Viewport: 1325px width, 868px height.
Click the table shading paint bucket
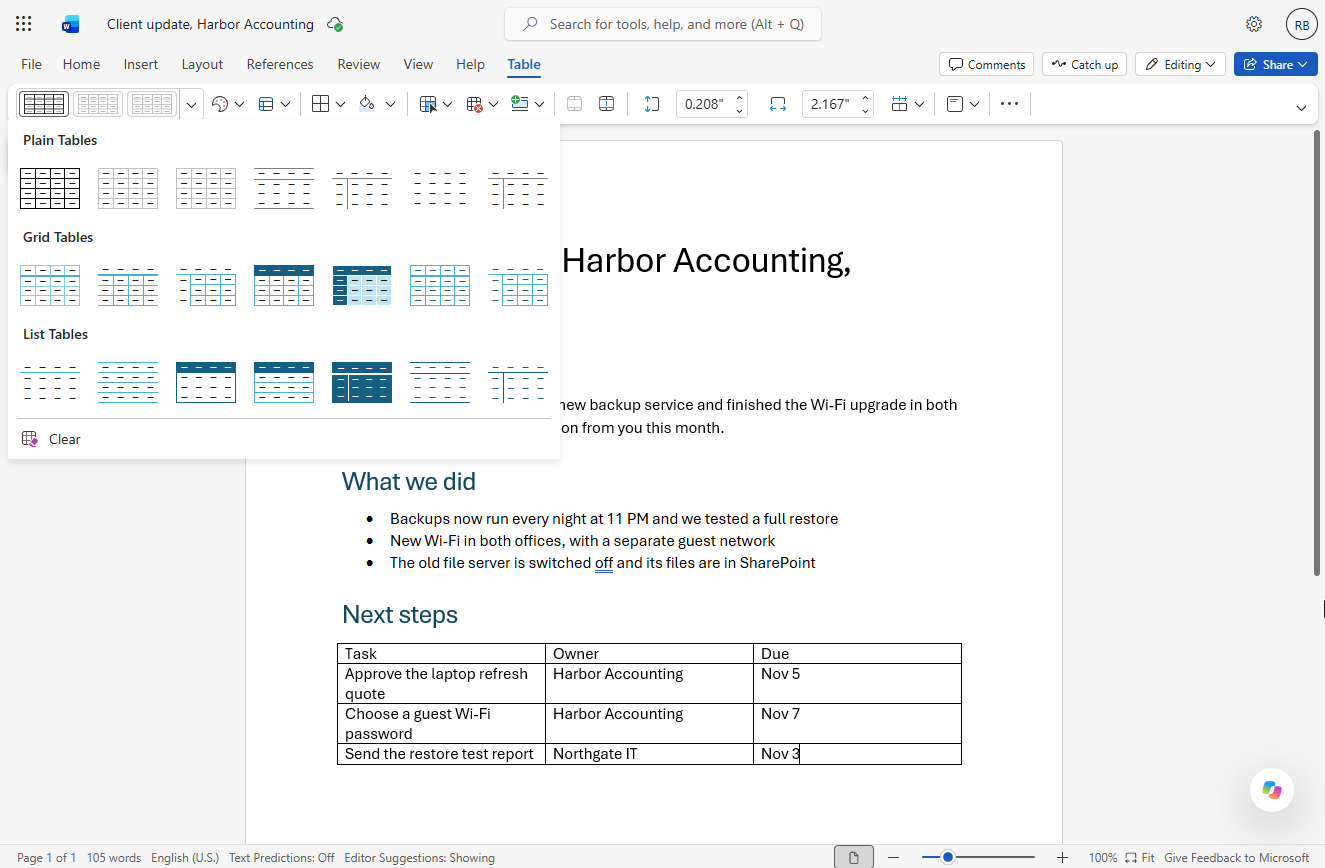(366, 104)
